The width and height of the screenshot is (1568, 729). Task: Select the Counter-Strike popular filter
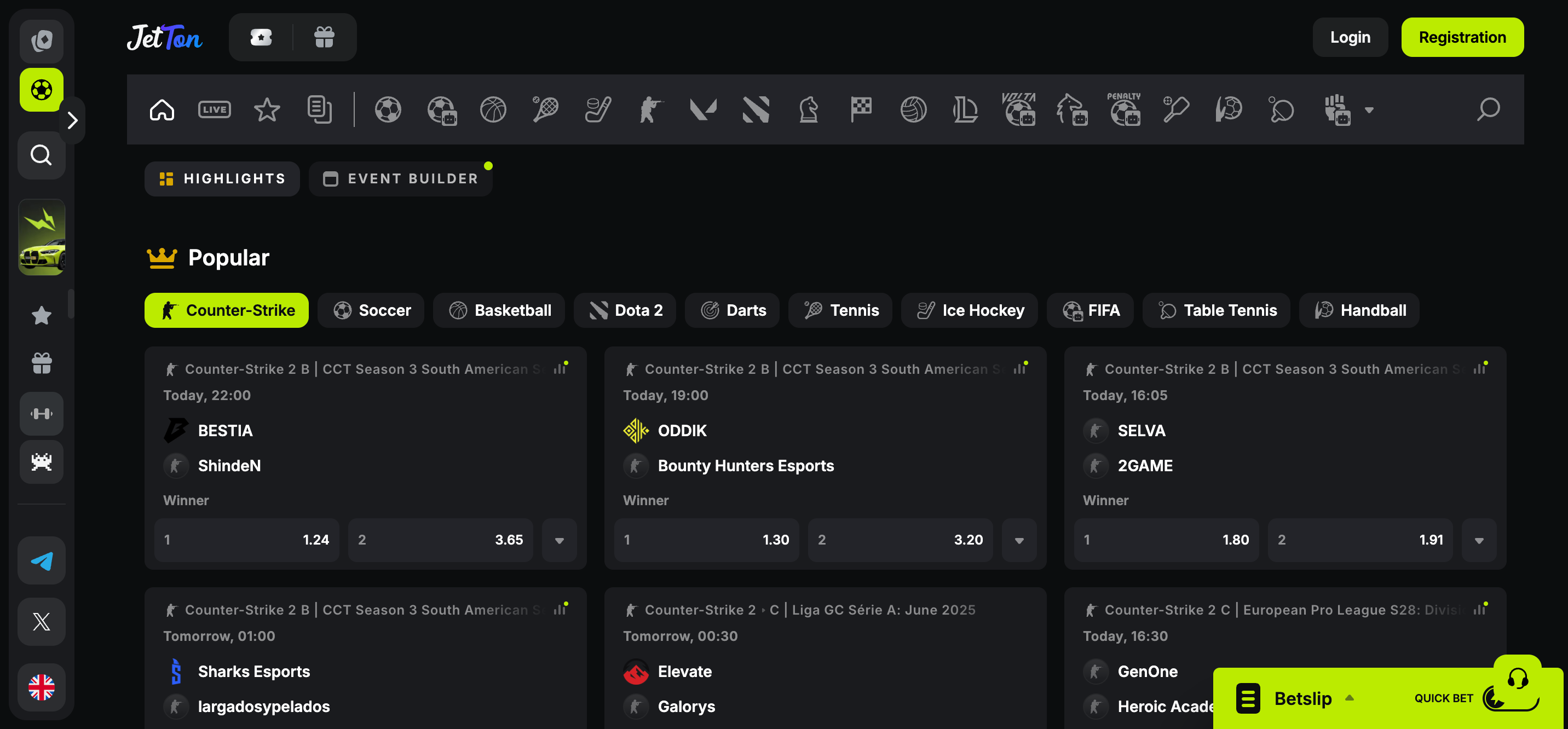click(227, 310)
